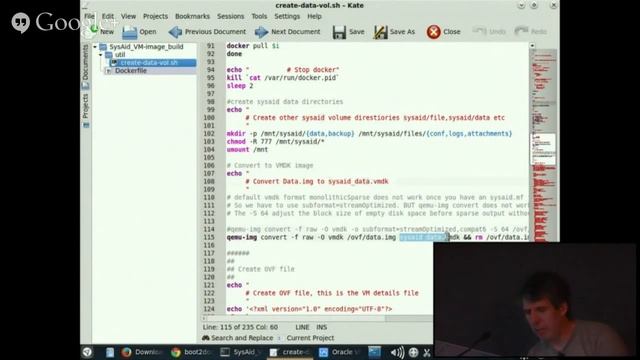Open the Settings menu
640x360 pixels.
[287, 16]
